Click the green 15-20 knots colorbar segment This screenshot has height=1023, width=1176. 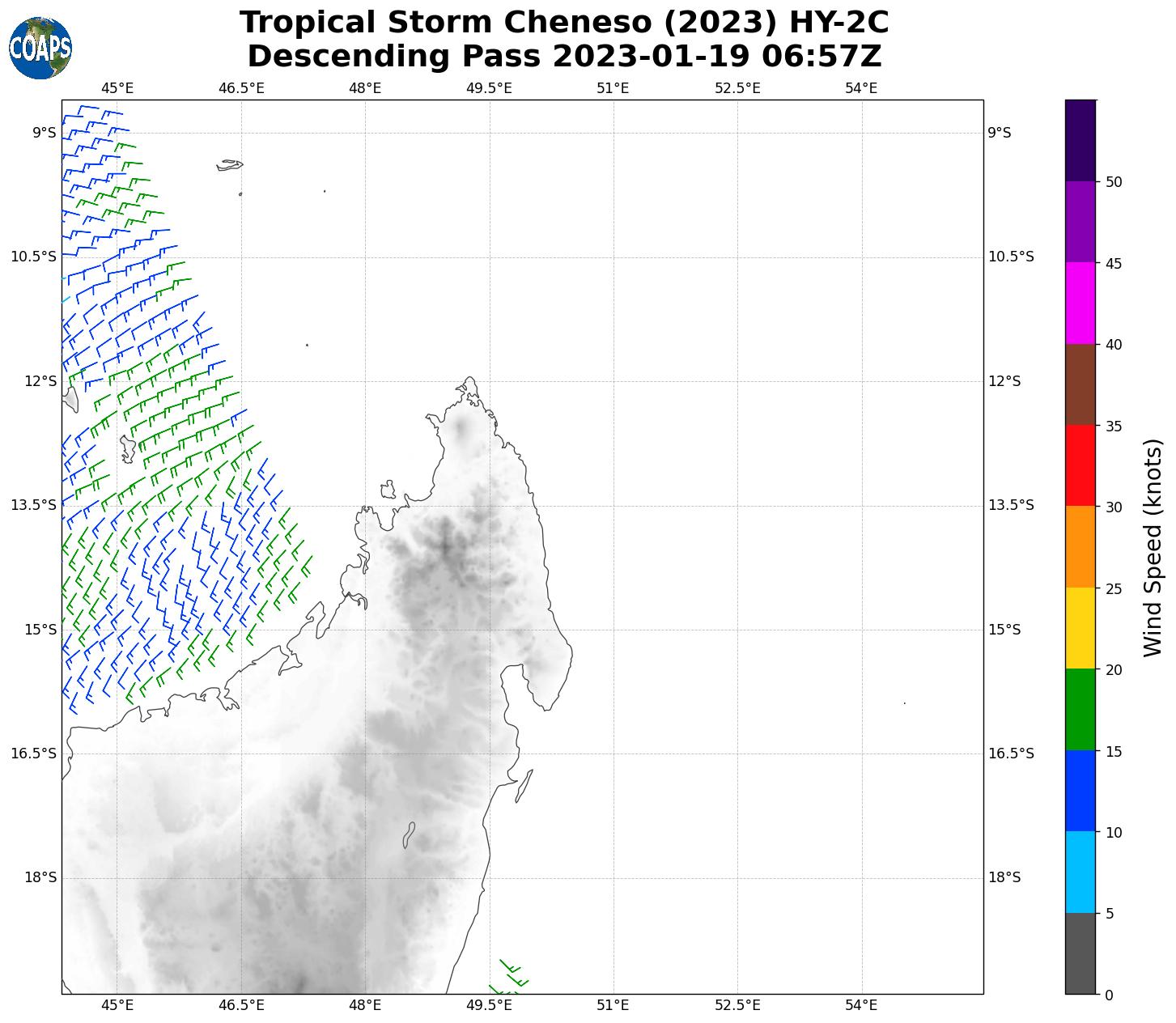click(1080, 709)
